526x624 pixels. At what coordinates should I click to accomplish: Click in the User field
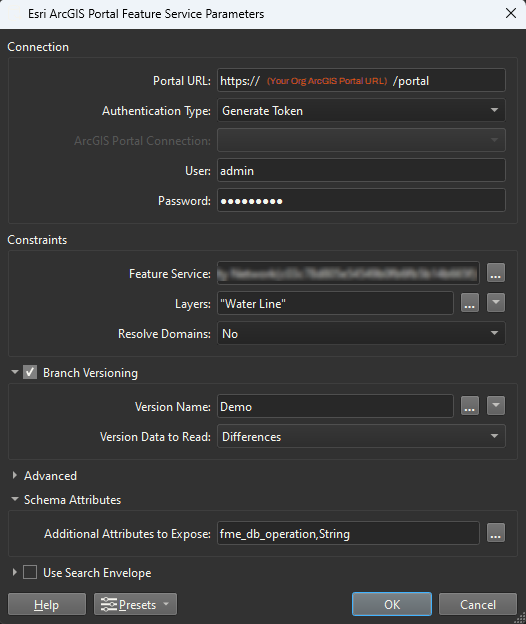(x=361, y=170)
